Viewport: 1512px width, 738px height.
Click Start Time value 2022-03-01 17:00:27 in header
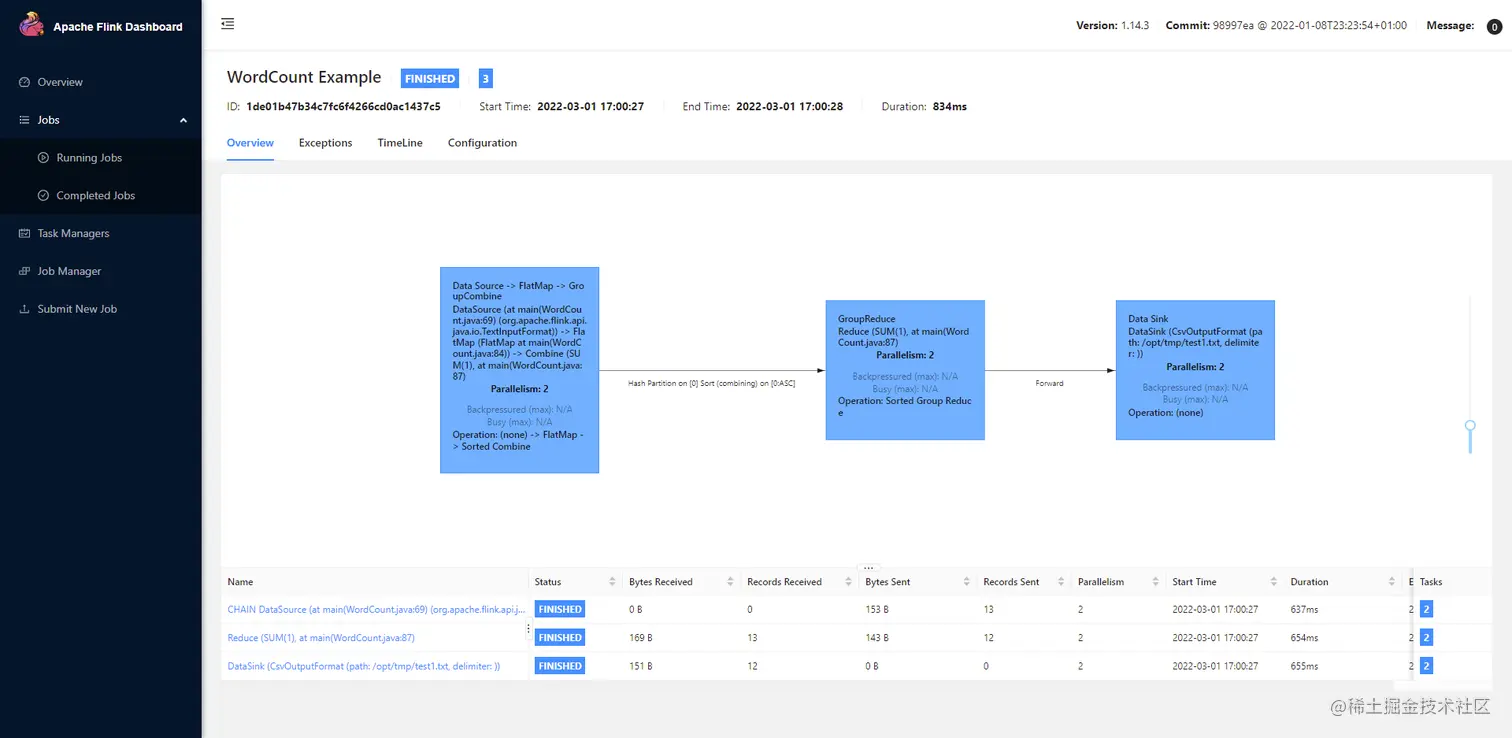(591, 106)
